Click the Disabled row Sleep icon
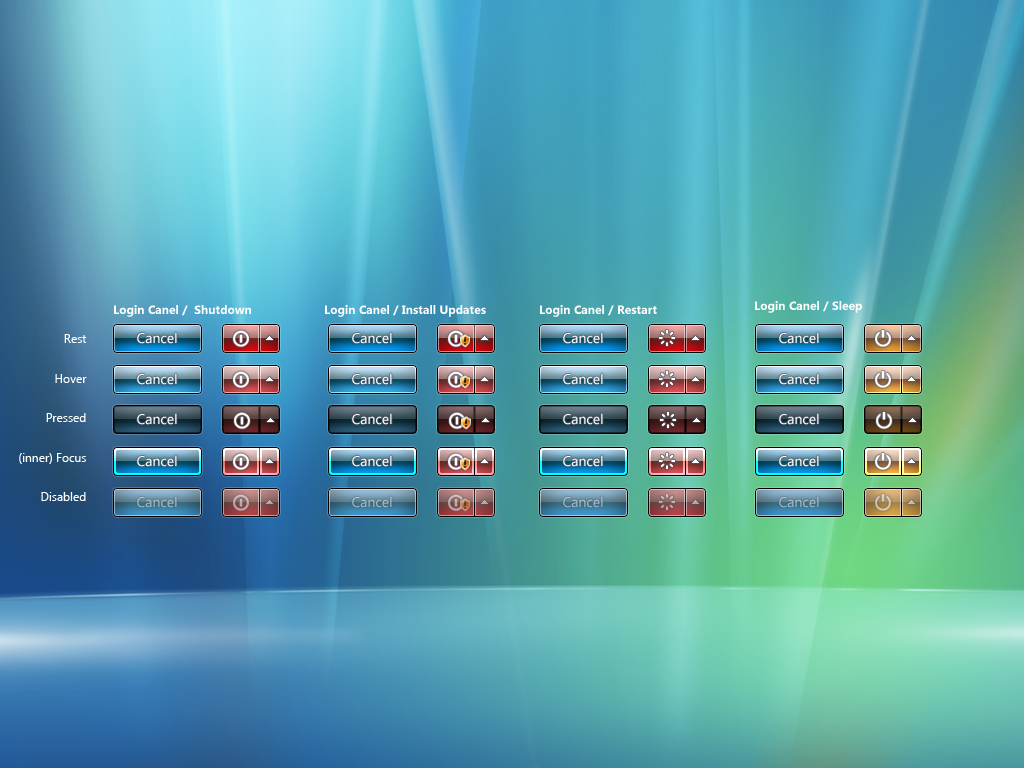 click(883, 503)
